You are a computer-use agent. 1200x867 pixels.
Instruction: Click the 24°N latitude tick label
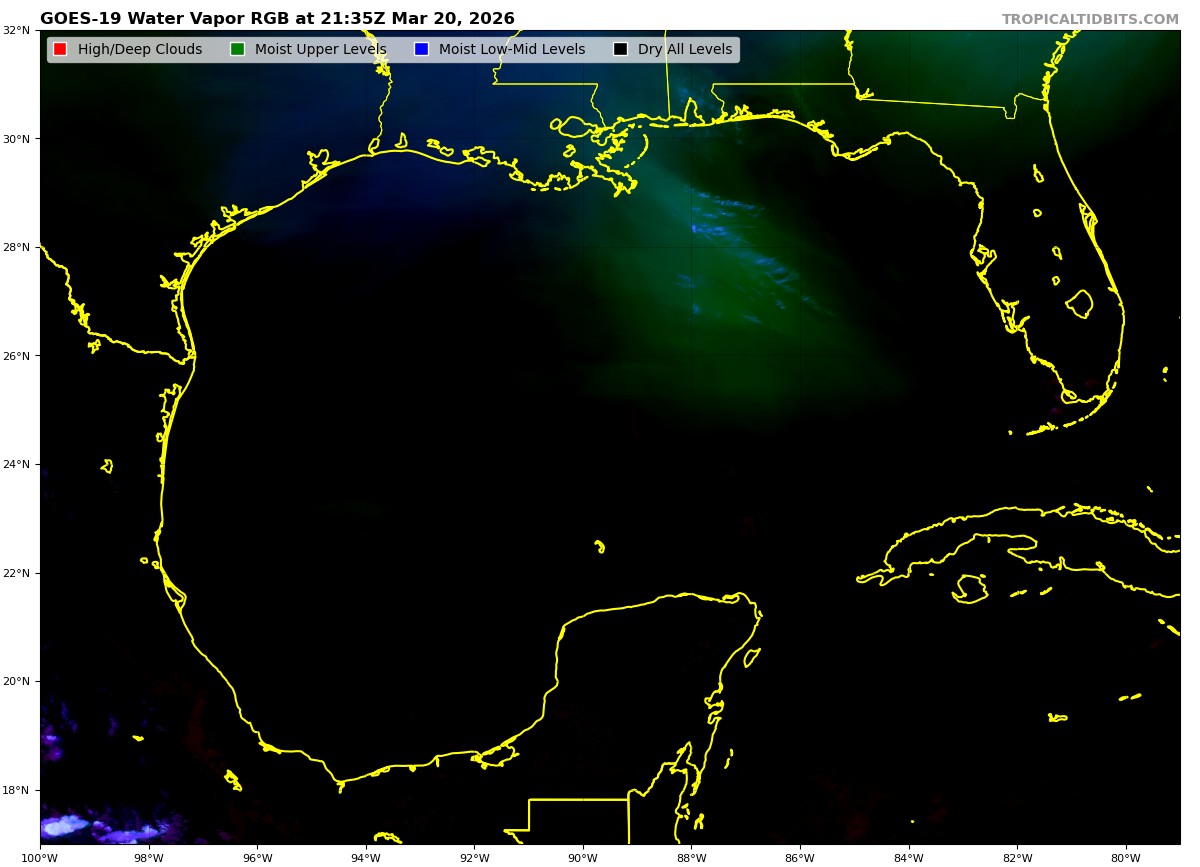point(16,465)
